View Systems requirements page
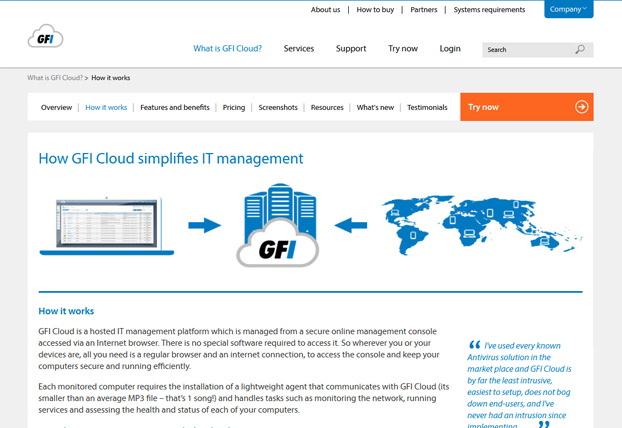Viewport: 622px width, 428px height. pyautogui.click(x=489, y=10)
